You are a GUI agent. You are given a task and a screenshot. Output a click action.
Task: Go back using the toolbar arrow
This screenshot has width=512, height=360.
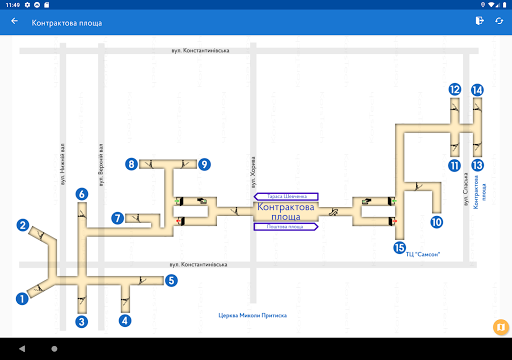(14, 21)
